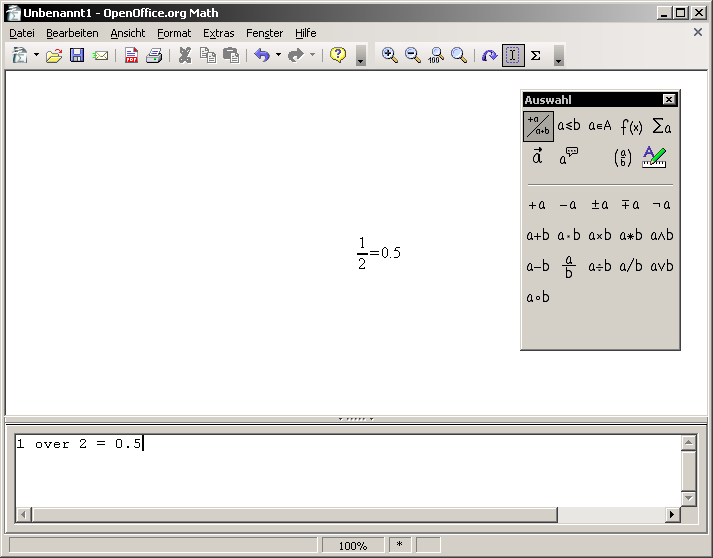Toggle the Formats category with ruler icon

tap(655, 157)
